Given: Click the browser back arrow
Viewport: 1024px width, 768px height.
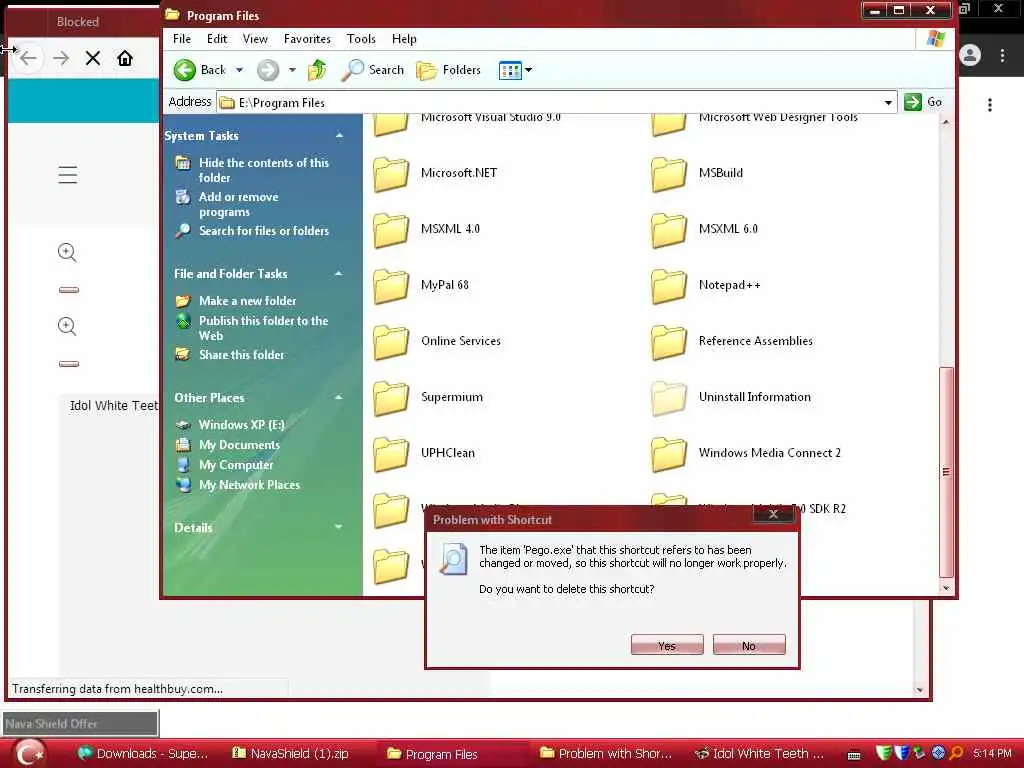Looking at the screenshot, I should (x=28, y=58).
